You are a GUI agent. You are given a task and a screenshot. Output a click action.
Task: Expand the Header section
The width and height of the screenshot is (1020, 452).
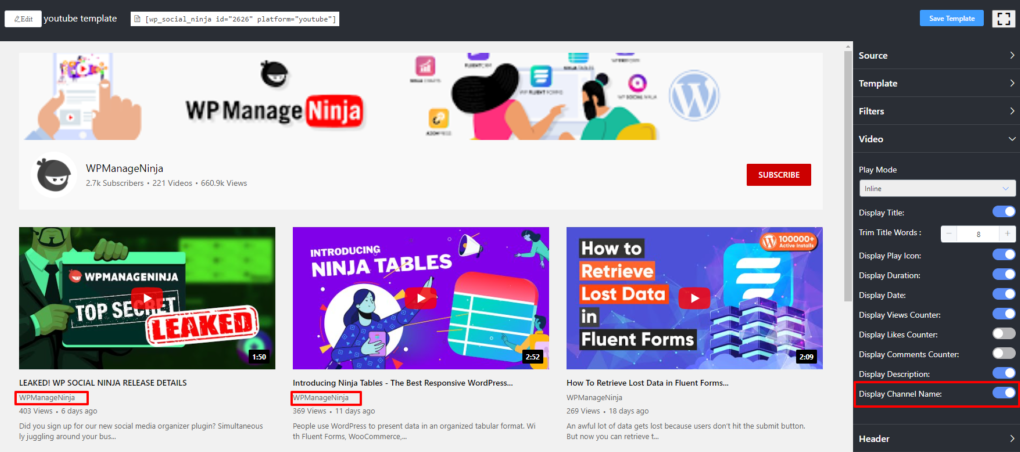click(936, 438)
